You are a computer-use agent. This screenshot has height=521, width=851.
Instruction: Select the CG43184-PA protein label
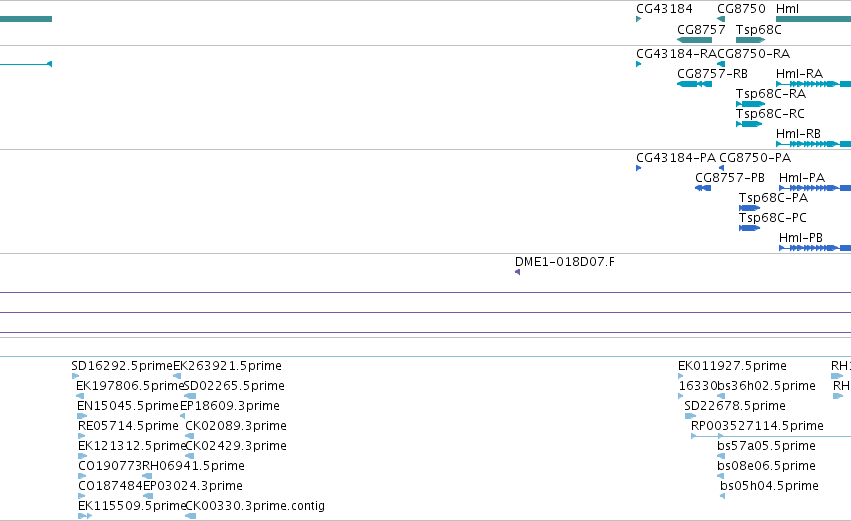(x=676, y=158)
